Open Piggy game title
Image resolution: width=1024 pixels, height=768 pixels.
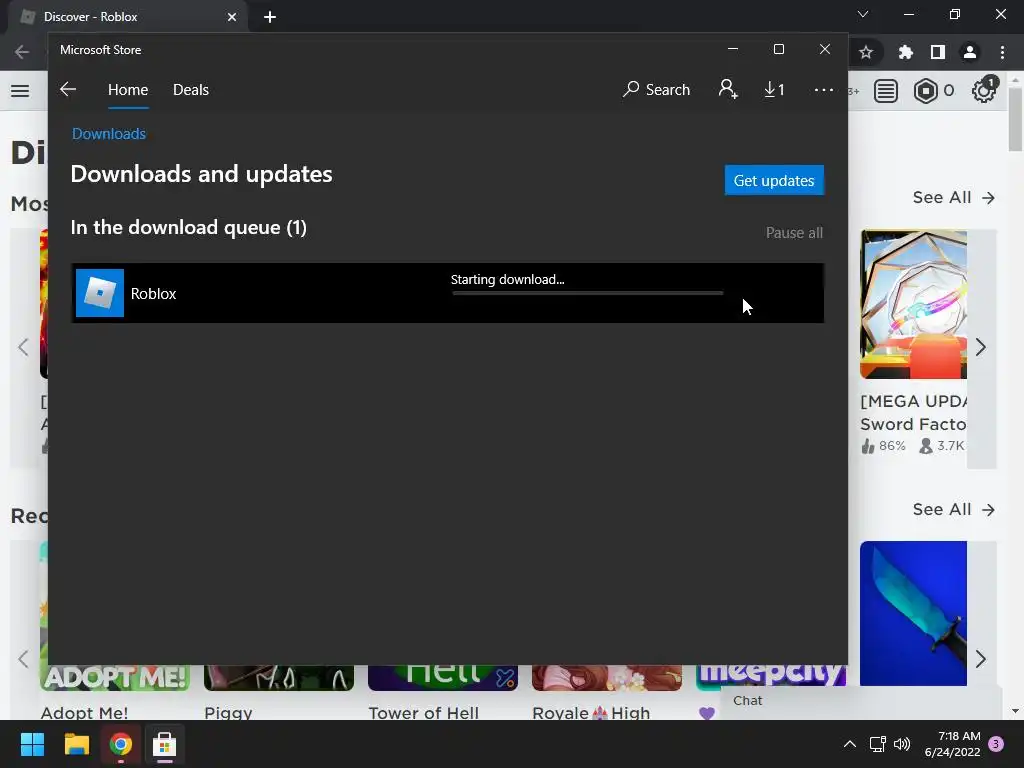tap(228, 712)
